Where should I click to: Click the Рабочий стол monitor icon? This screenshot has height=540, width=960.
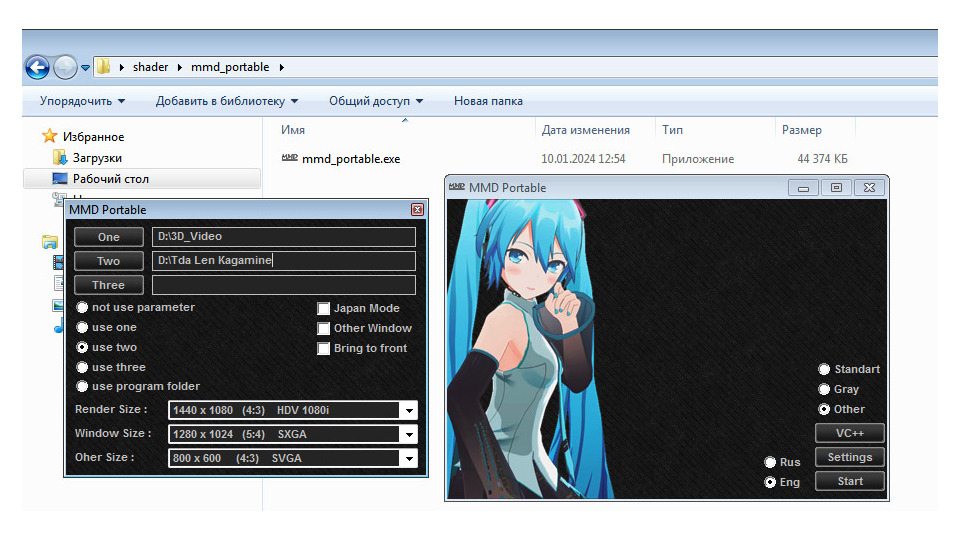59,179
